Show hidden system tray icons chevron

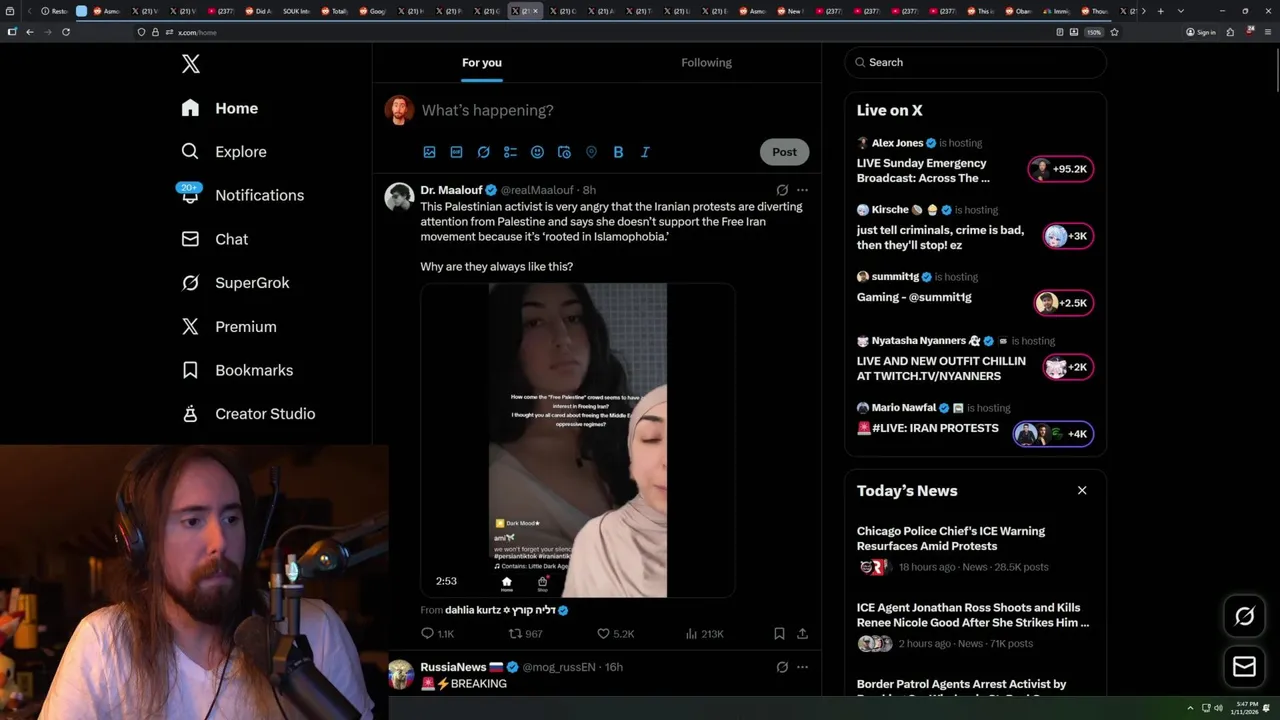pyautogui.click(x=1190, y=708)
